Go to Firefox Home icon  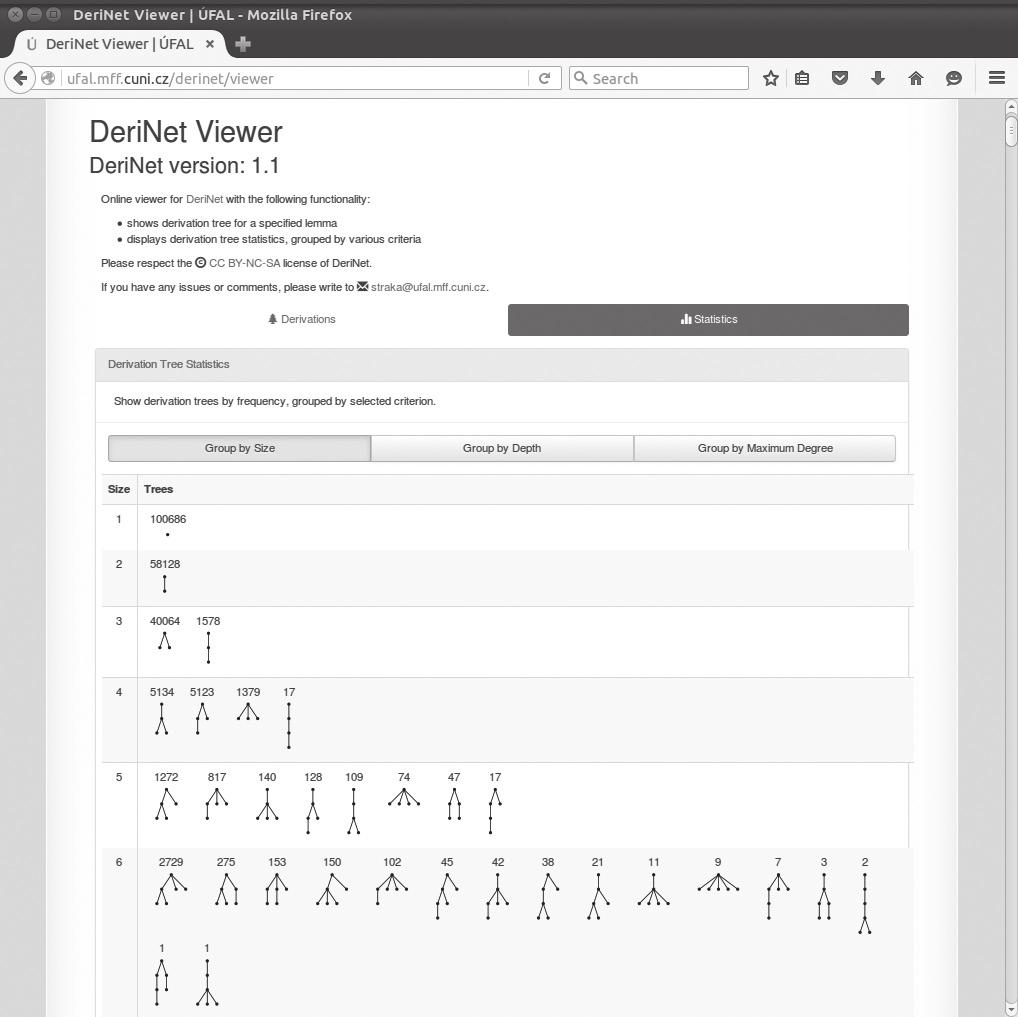pyautogui.click(x=916, y=79)
